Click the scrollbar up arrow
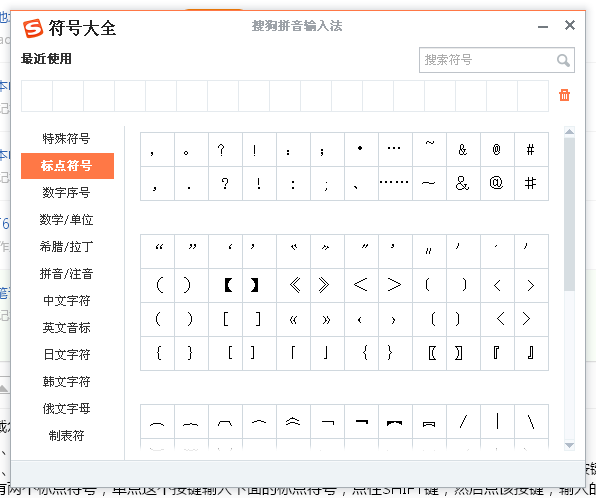Viewport: 596px width, 498px height. tap(569, 132)
